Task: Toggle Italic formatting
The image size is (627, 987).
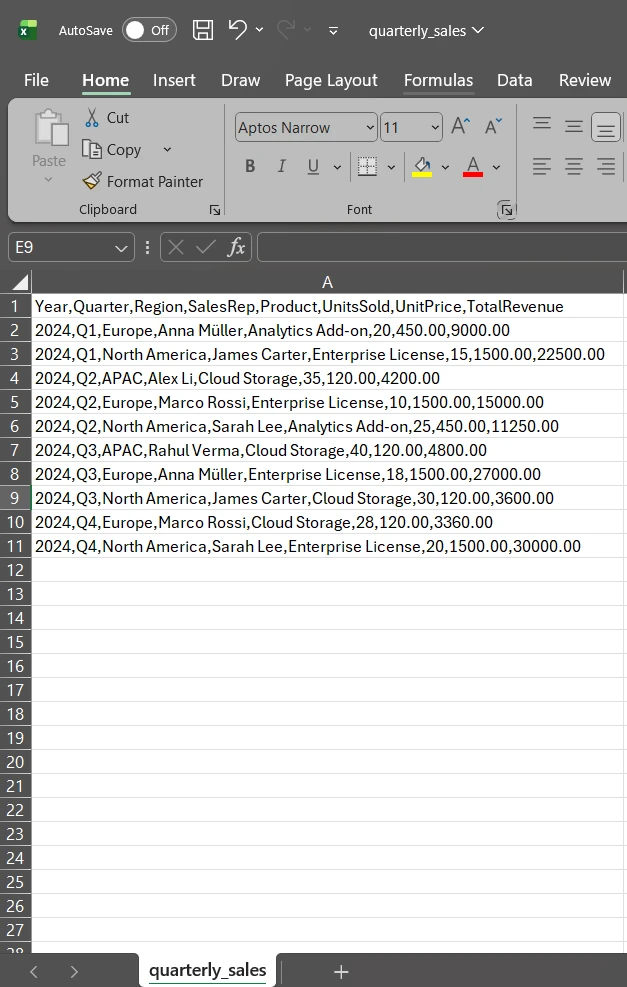Action: tap(282, 166)
